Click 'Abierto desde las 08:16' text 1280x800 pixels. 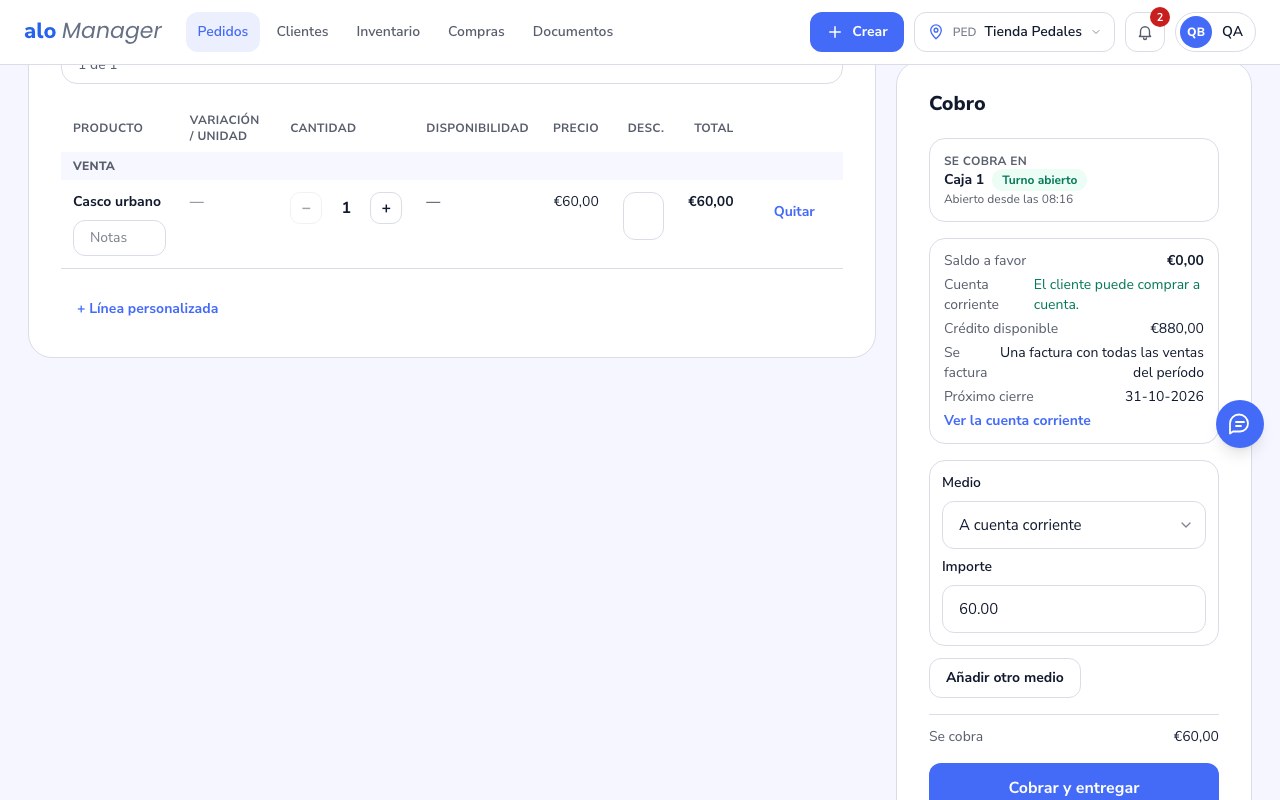(x=1008, y=200)
